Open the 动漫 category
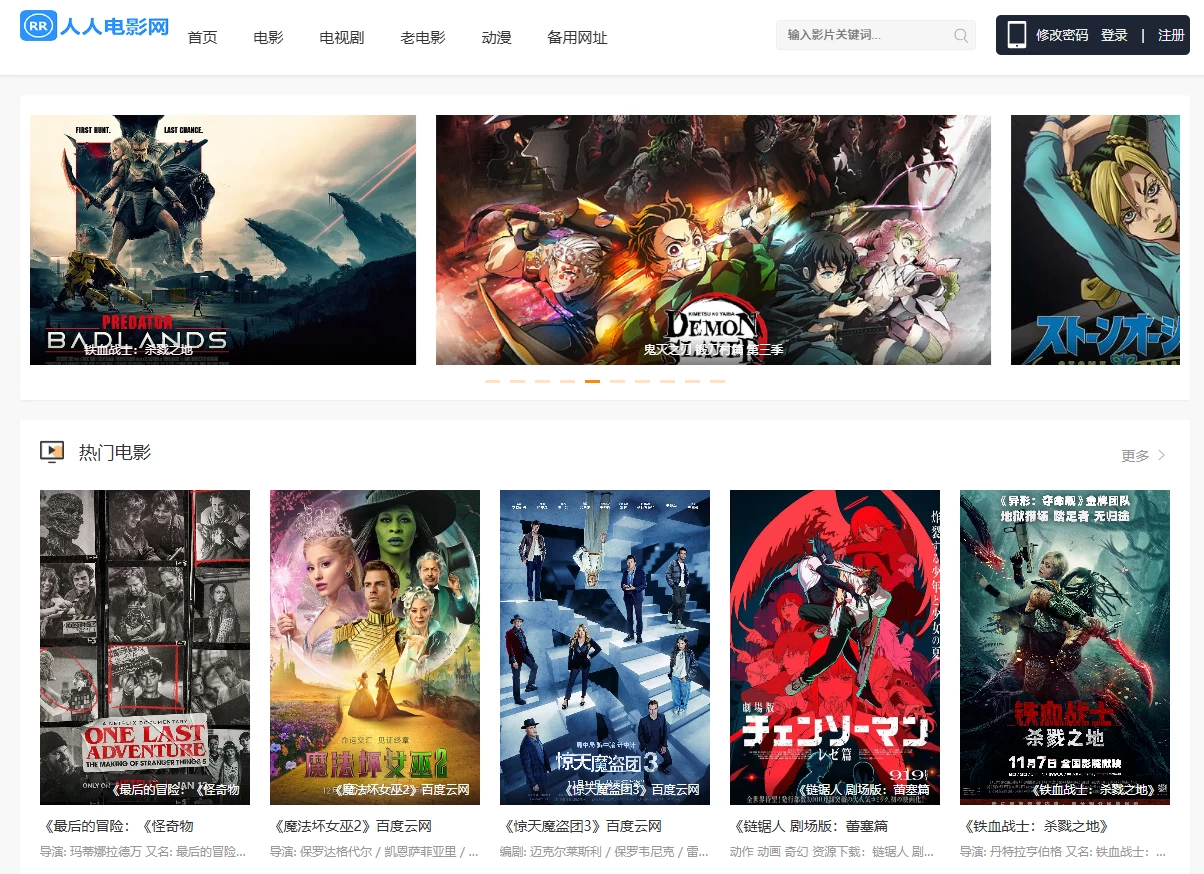This screenshot has width=1204, height=874. [496, 38]
